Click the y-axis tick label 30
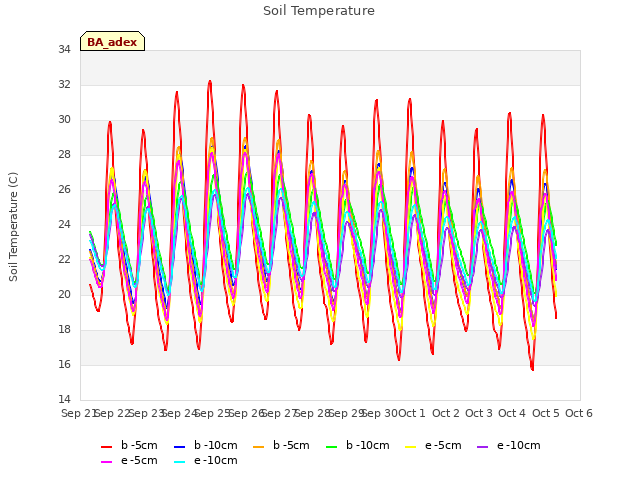This screenshot has height=480, width=640. (64, 120)
